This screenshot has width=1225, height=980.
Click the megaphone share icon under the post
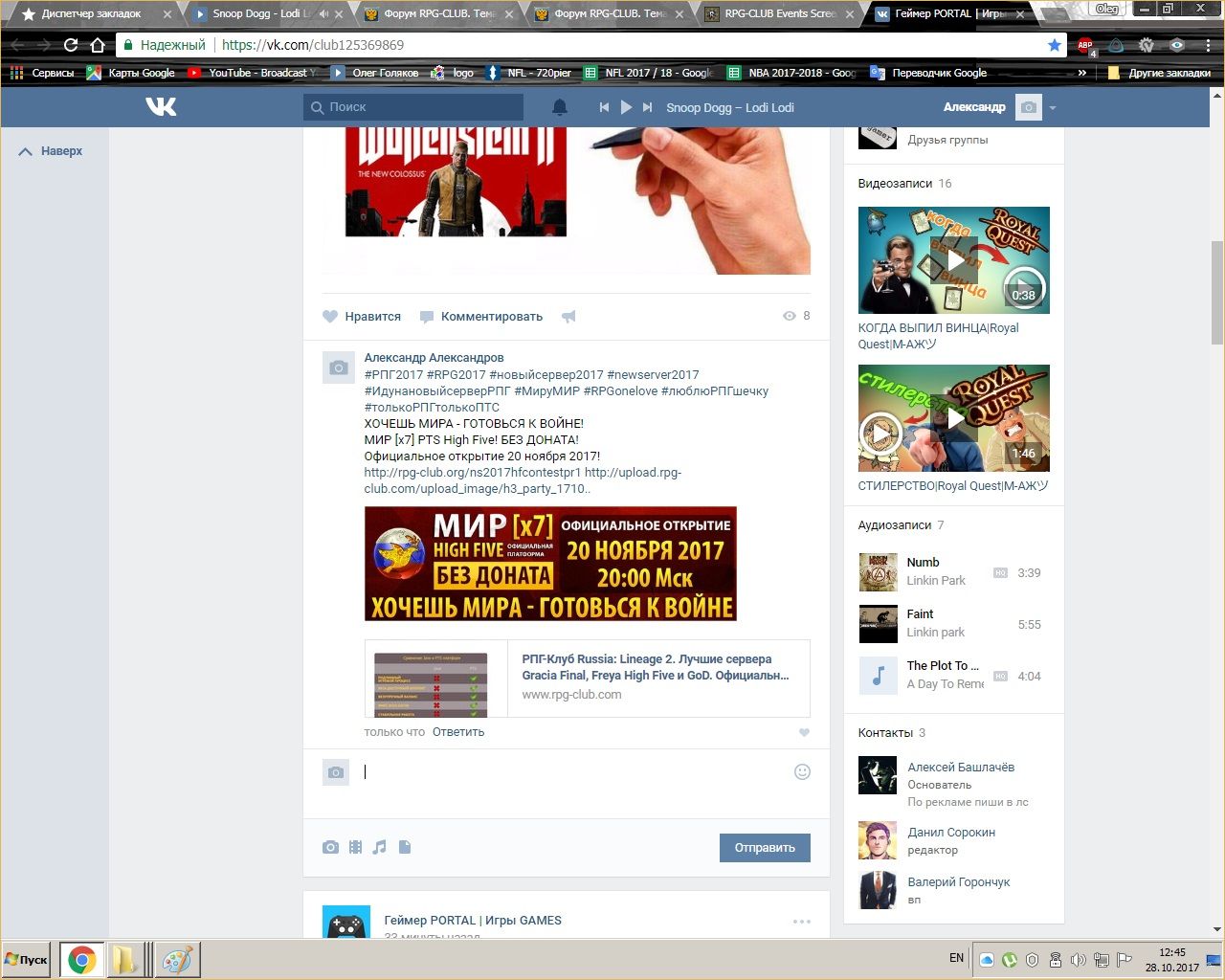coord(568,317)
